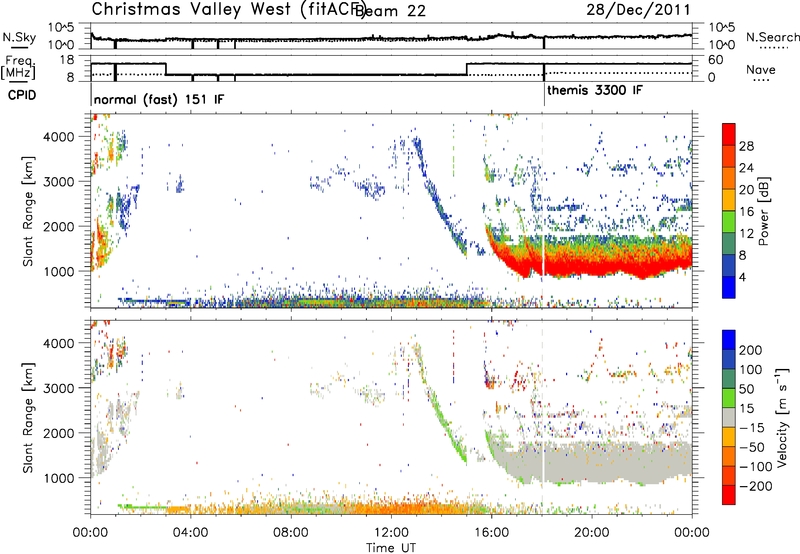Image resolution: width=800 pixels, height=554 pixels.
Task: Click the 'CPID' row label
Action: (x=22, y=95)
